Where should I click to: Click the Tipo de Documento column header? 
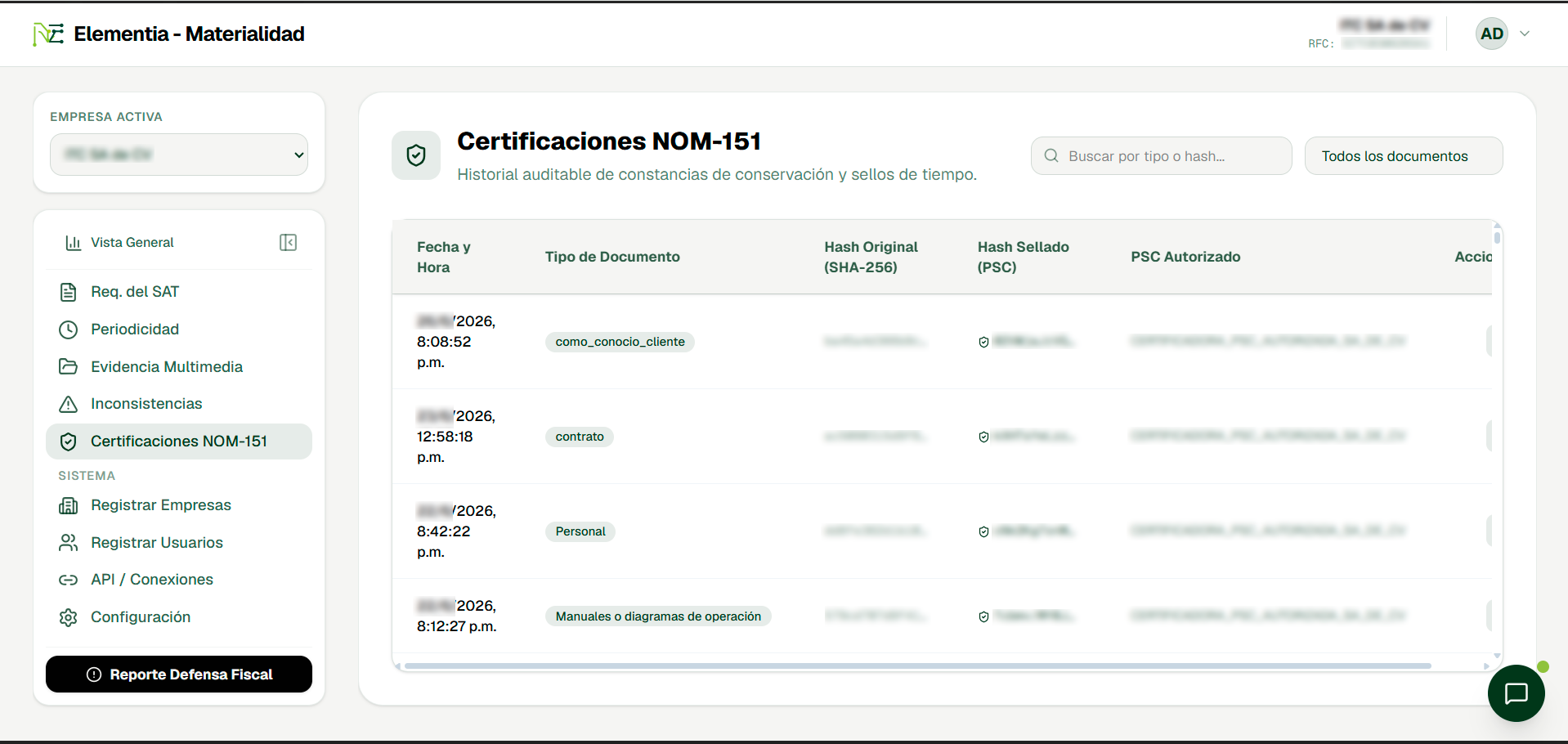coord(612,257)
